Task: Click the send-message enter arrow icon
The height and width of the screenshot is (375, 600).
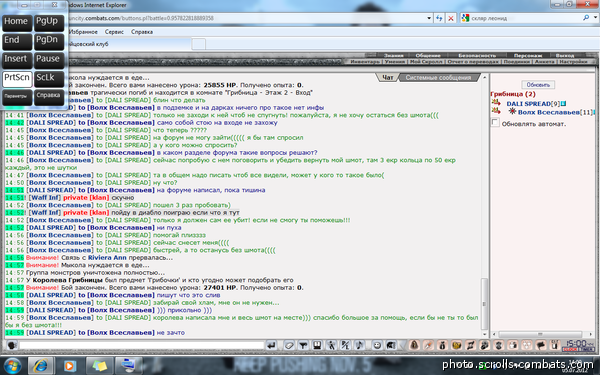Action: (x=271, y=346)
